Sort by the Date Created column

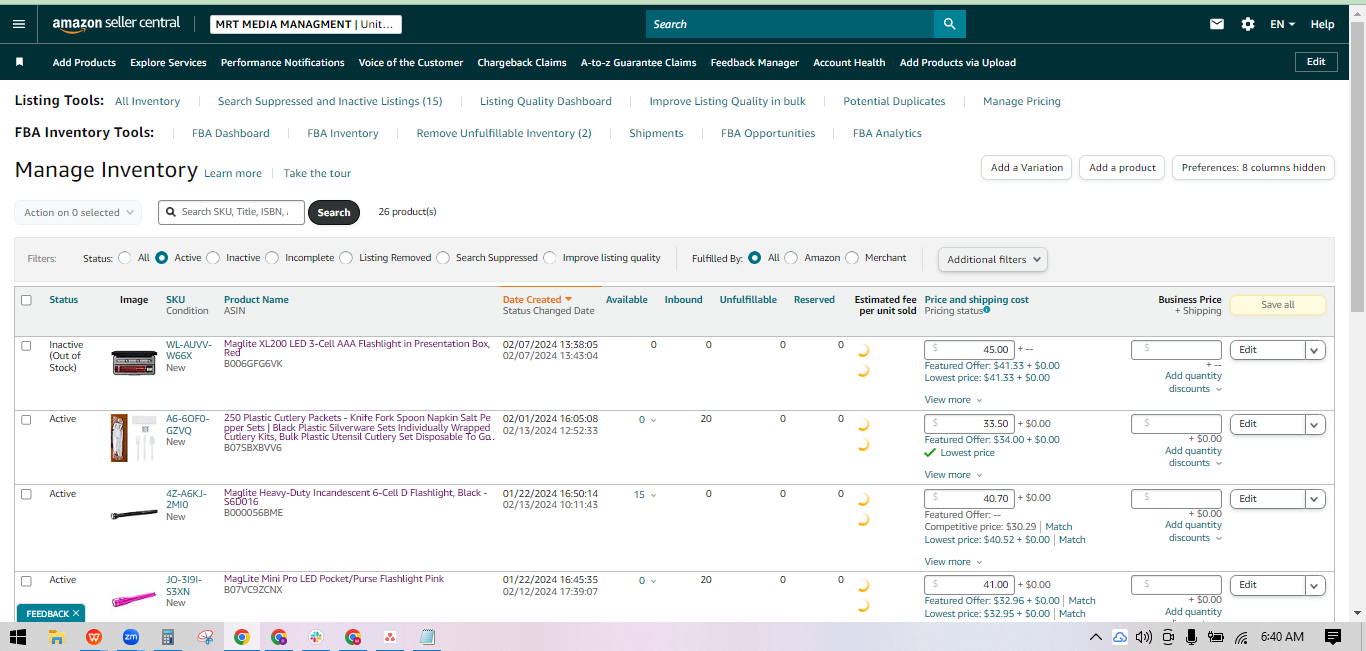[536, 299]
